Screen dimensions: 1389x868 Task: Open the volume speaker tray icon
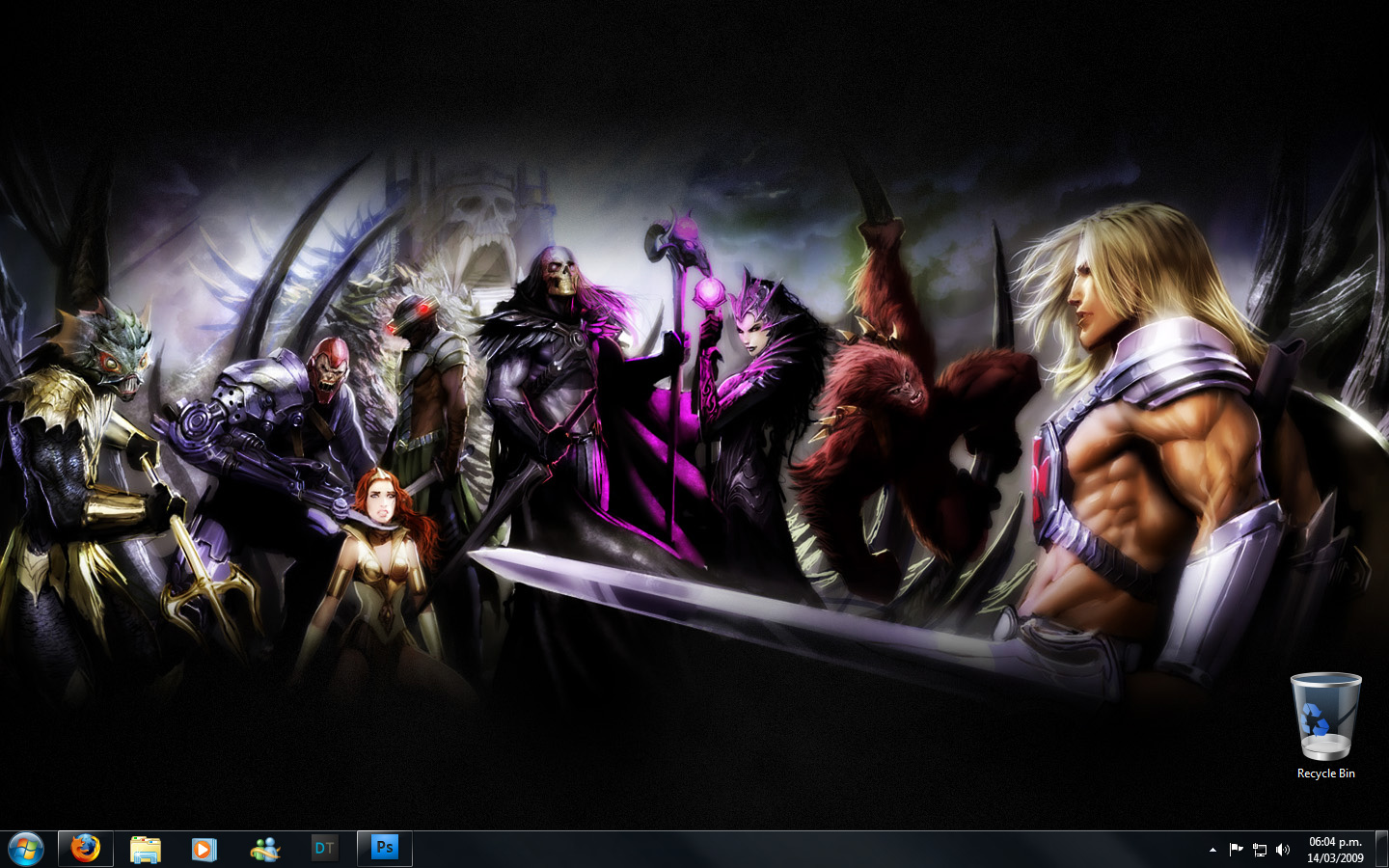point(1283,850)
